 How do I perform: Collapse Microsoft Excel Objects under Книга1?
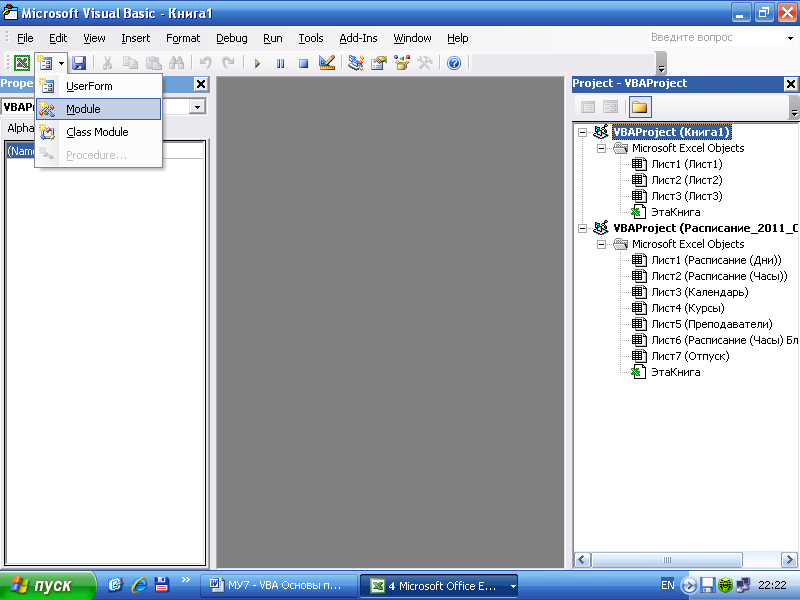[x=602, y=148]
